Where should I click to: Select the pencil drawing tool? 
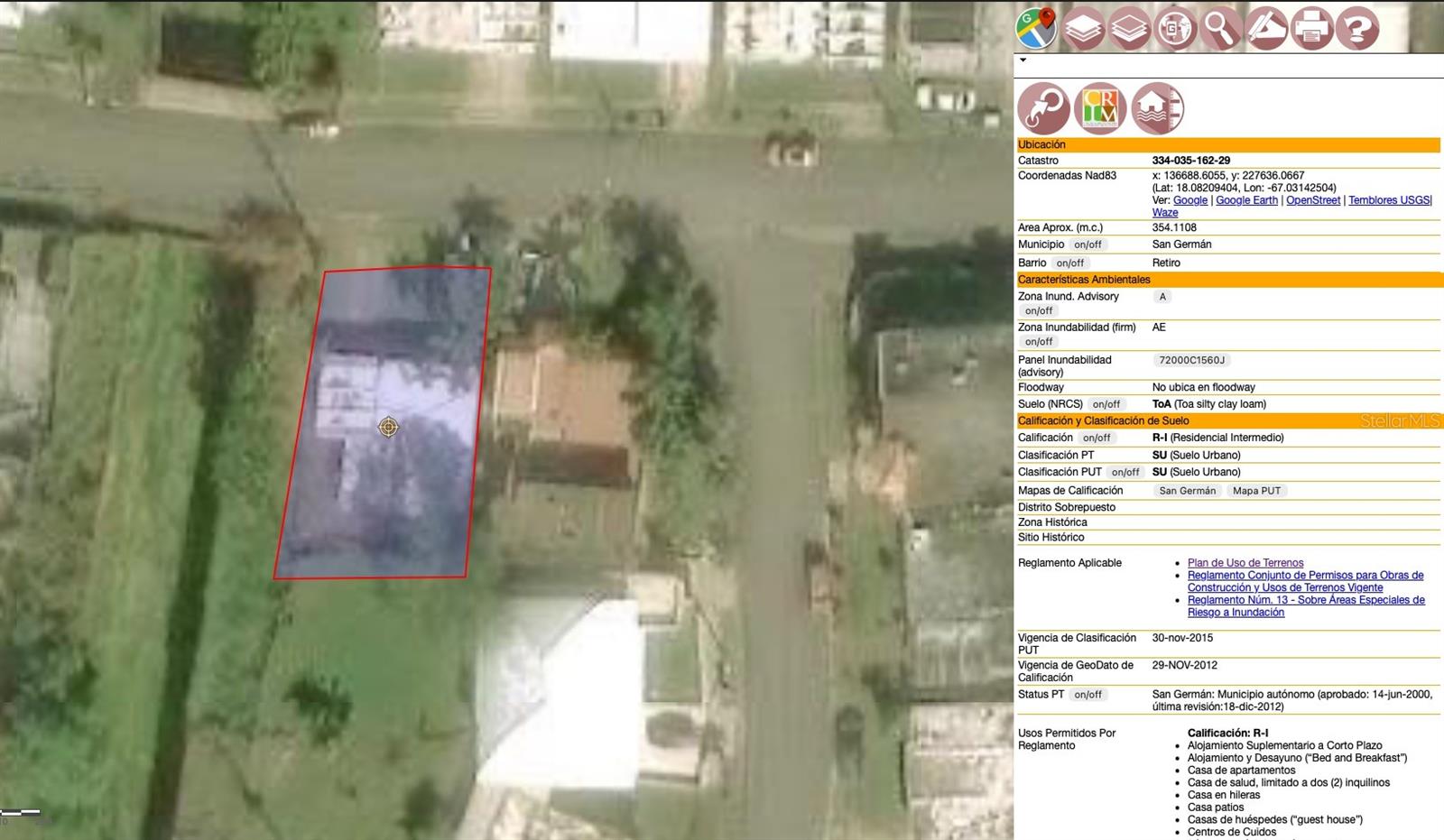[1266, 28]
